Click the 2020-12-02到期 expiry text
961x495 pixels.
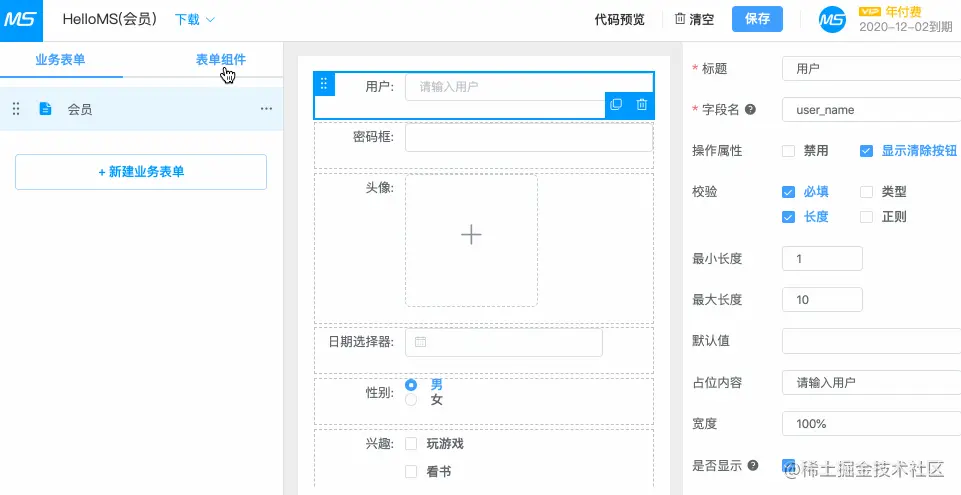pyautogui.click(x=906, y=27)
